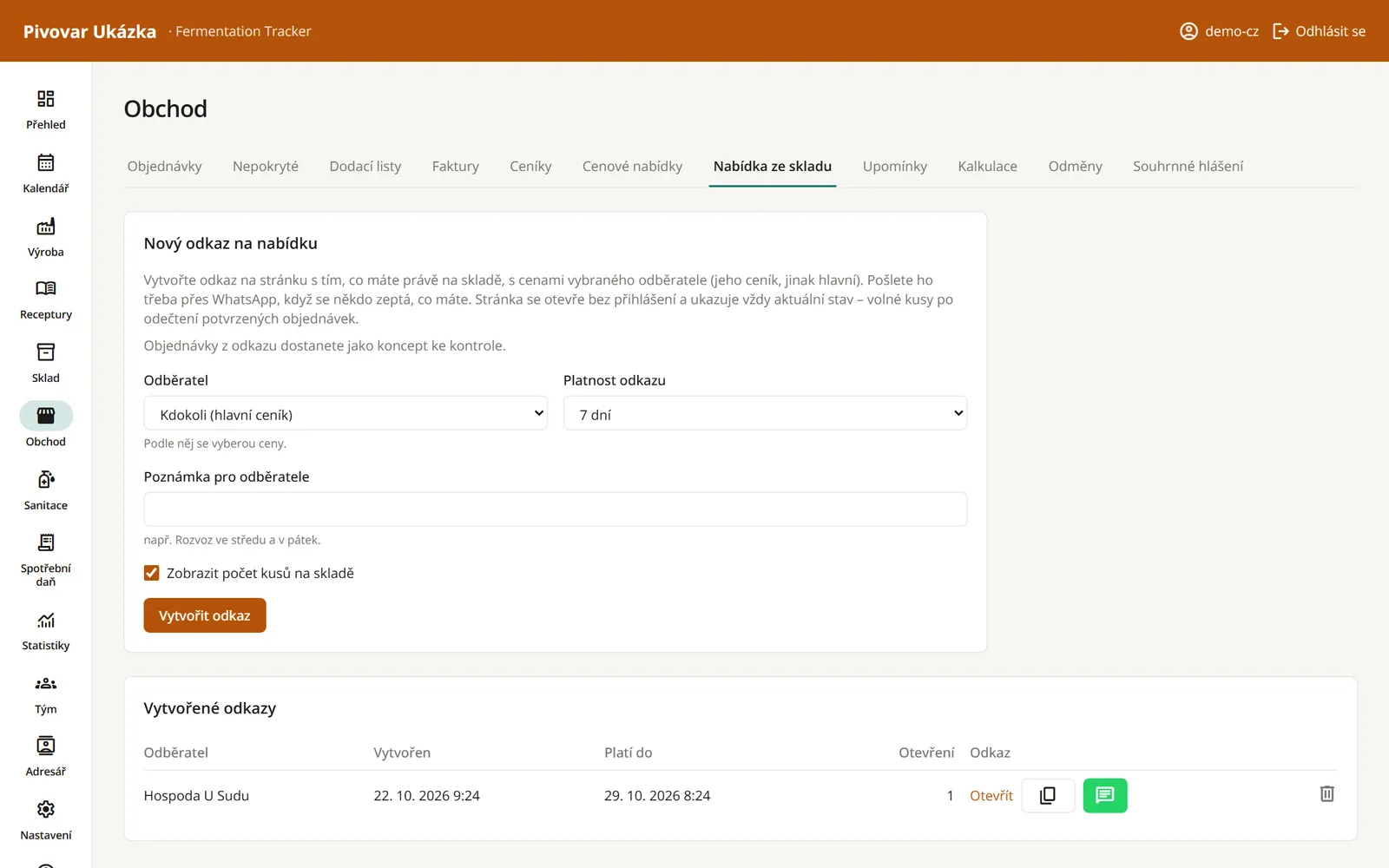Click the Hospoda U Sudu cell
Image resolution: width=1389 pixels, height=868 pixels.
click(196, 796)
